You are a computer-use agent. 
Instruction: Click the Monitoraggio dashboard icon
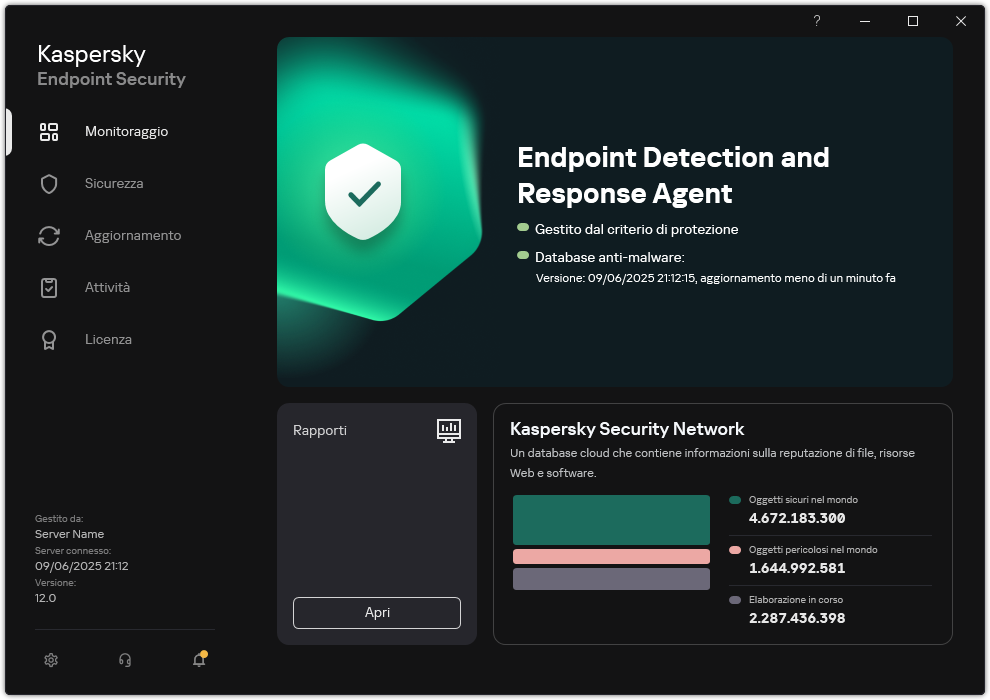(x=49, y=132)
